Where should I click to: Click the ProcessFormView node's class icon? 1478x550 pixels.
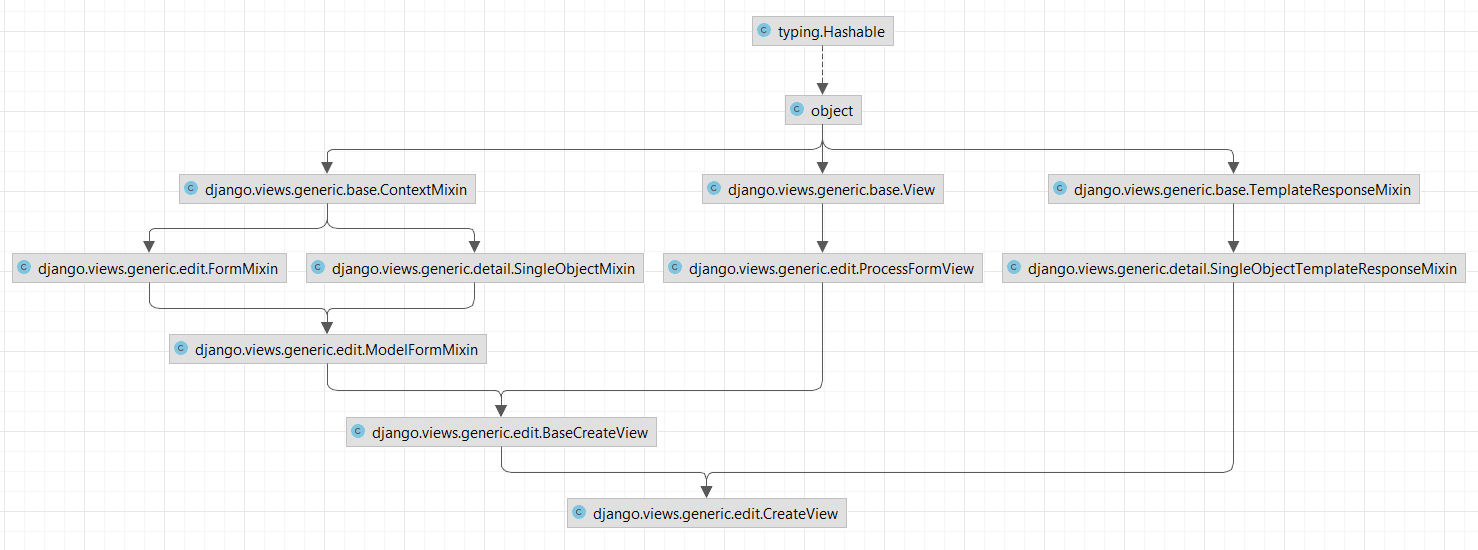pos(676,268)
